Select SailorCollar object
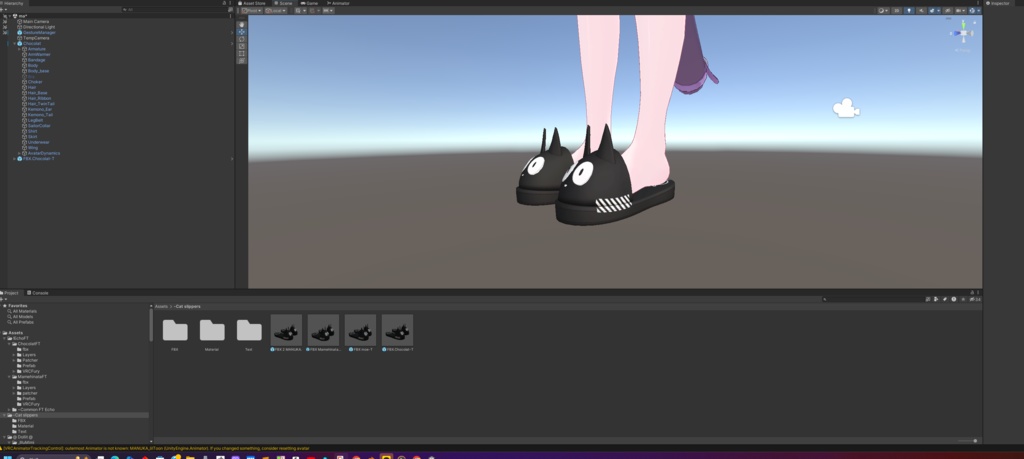Screen dimensions: 1024x459 tap(39, 125)
